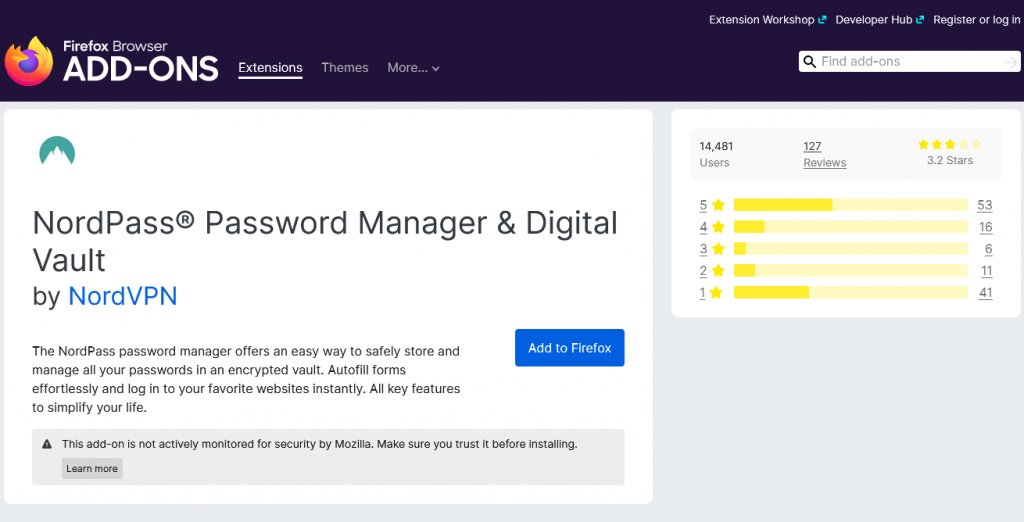
Task: Click the 2-star rating bar
Action: 850,270
